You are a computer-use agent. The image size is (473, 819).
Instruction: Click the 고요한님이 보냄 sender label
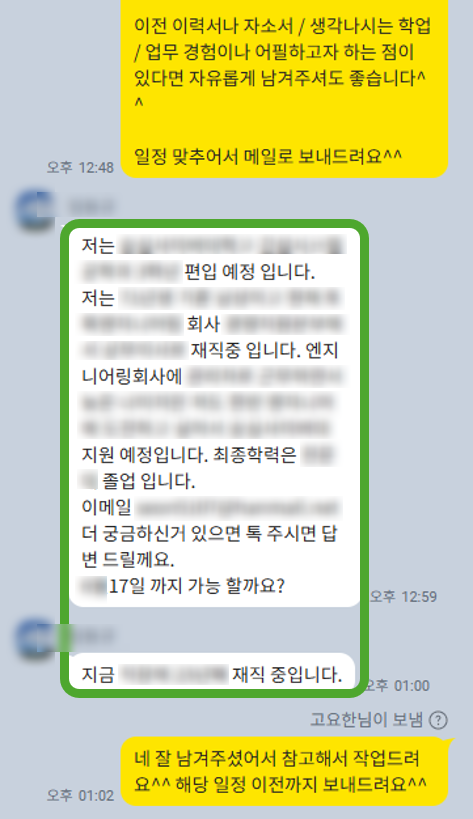(366, 720)
